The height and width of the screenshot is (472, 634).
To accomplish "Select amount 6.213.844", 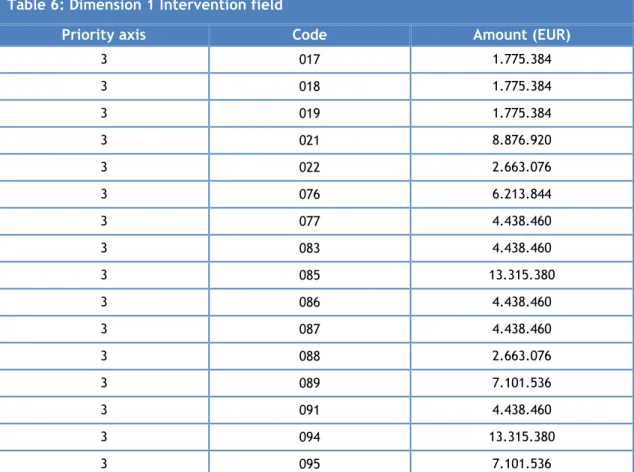I will (x=522, y=194).
